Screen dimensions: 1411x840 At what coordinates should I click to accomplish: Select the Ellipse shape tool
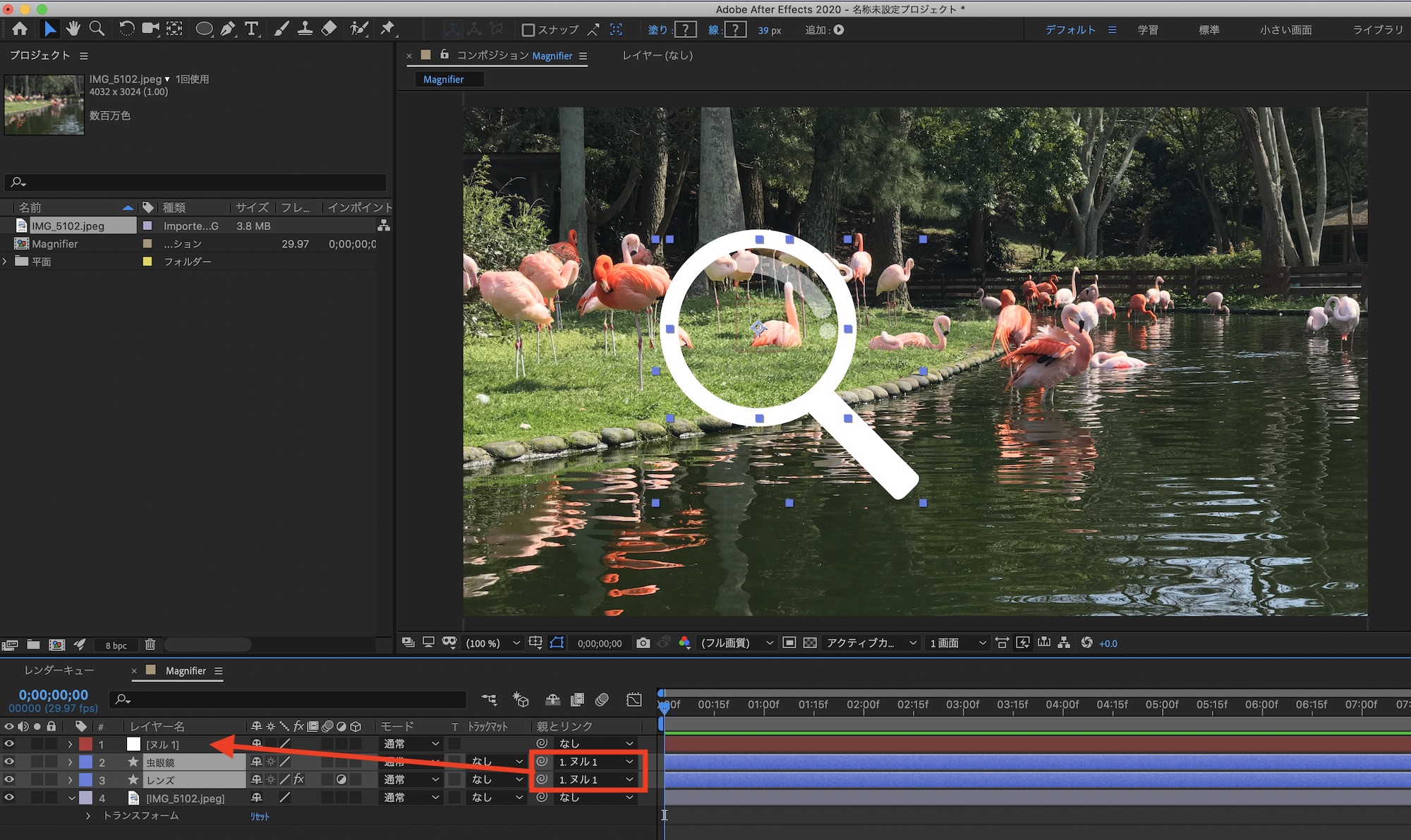point(204,28)
